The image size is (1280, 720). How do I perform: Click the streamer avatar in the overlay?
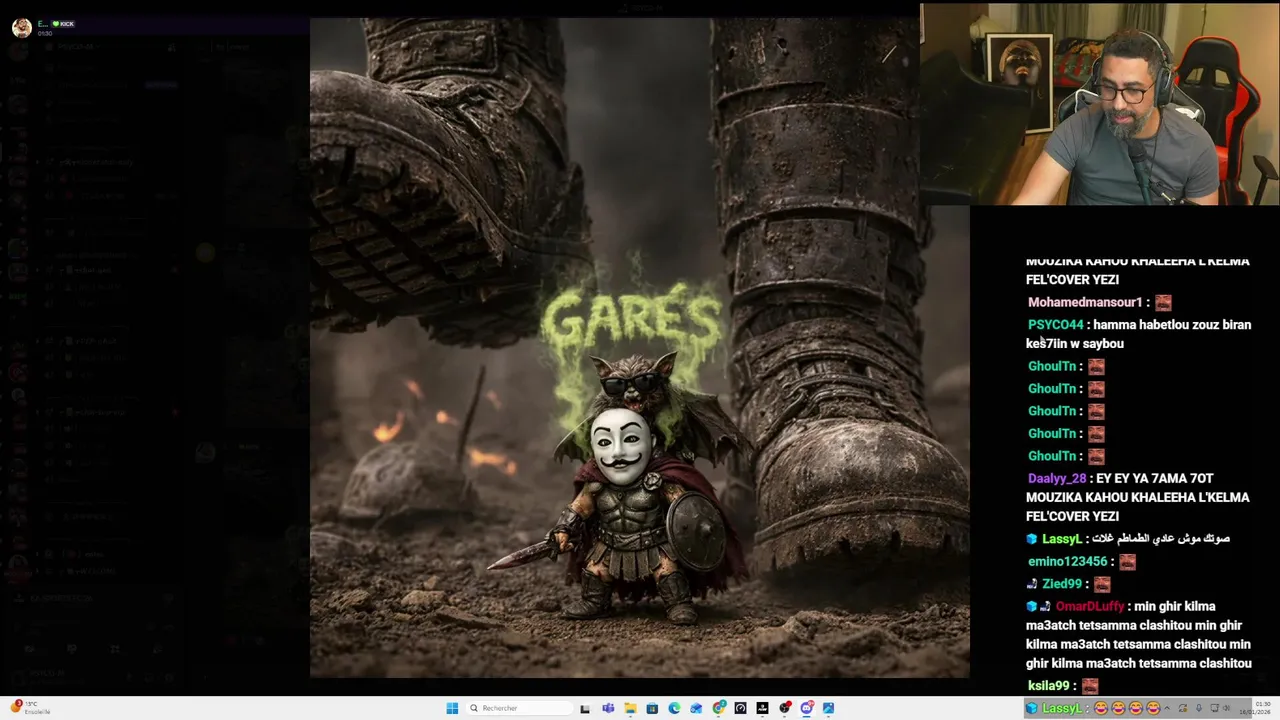coord(21,28)
